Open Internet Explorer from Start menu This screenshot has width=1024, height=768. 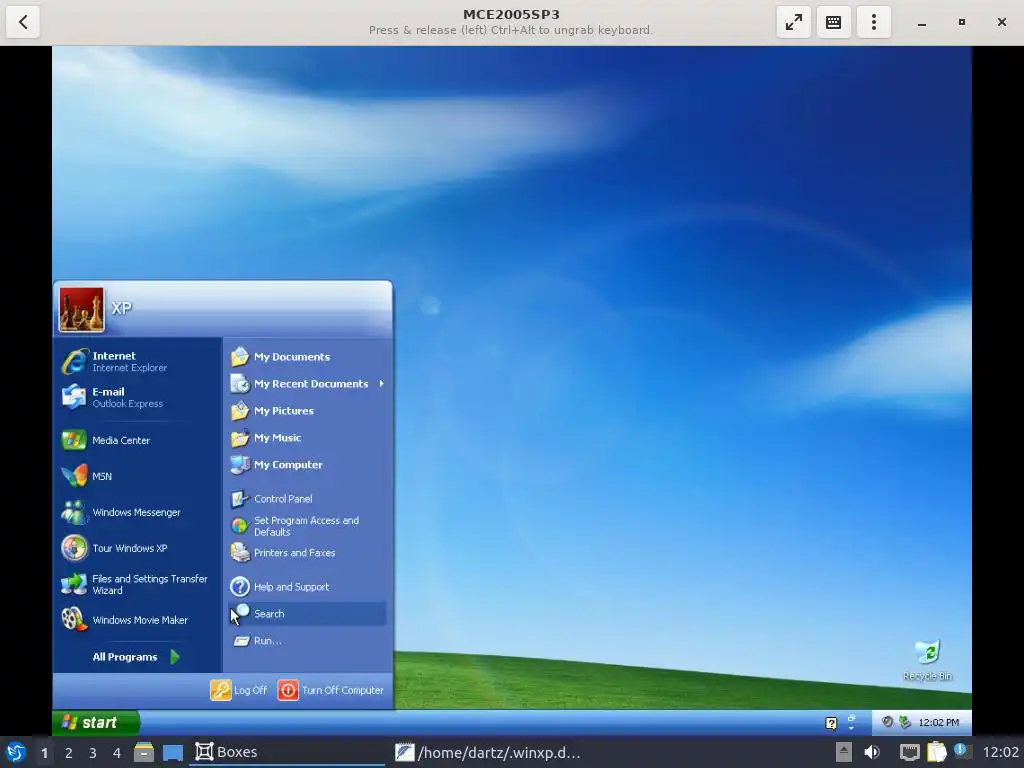(138, 361)
